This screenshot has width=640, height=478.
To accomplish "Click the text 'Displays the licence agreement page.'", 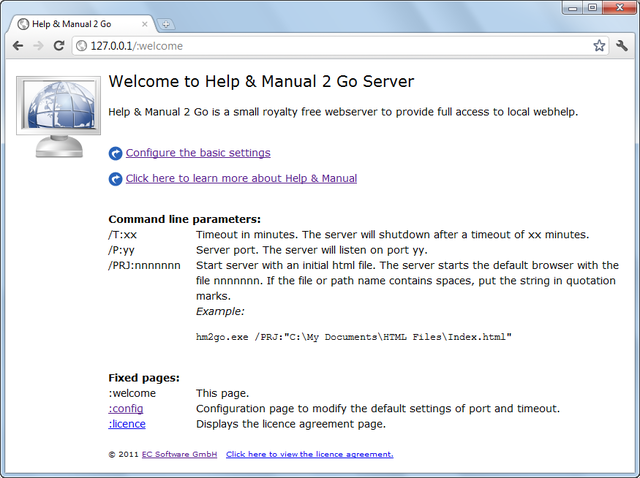I will (x=291, y=424).
